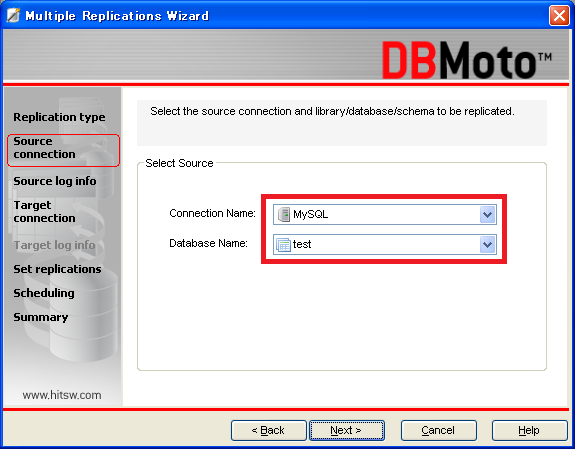575x449 pixels.
Task: Open the MySQL connection combo box
Action: [x=385, y=215]
